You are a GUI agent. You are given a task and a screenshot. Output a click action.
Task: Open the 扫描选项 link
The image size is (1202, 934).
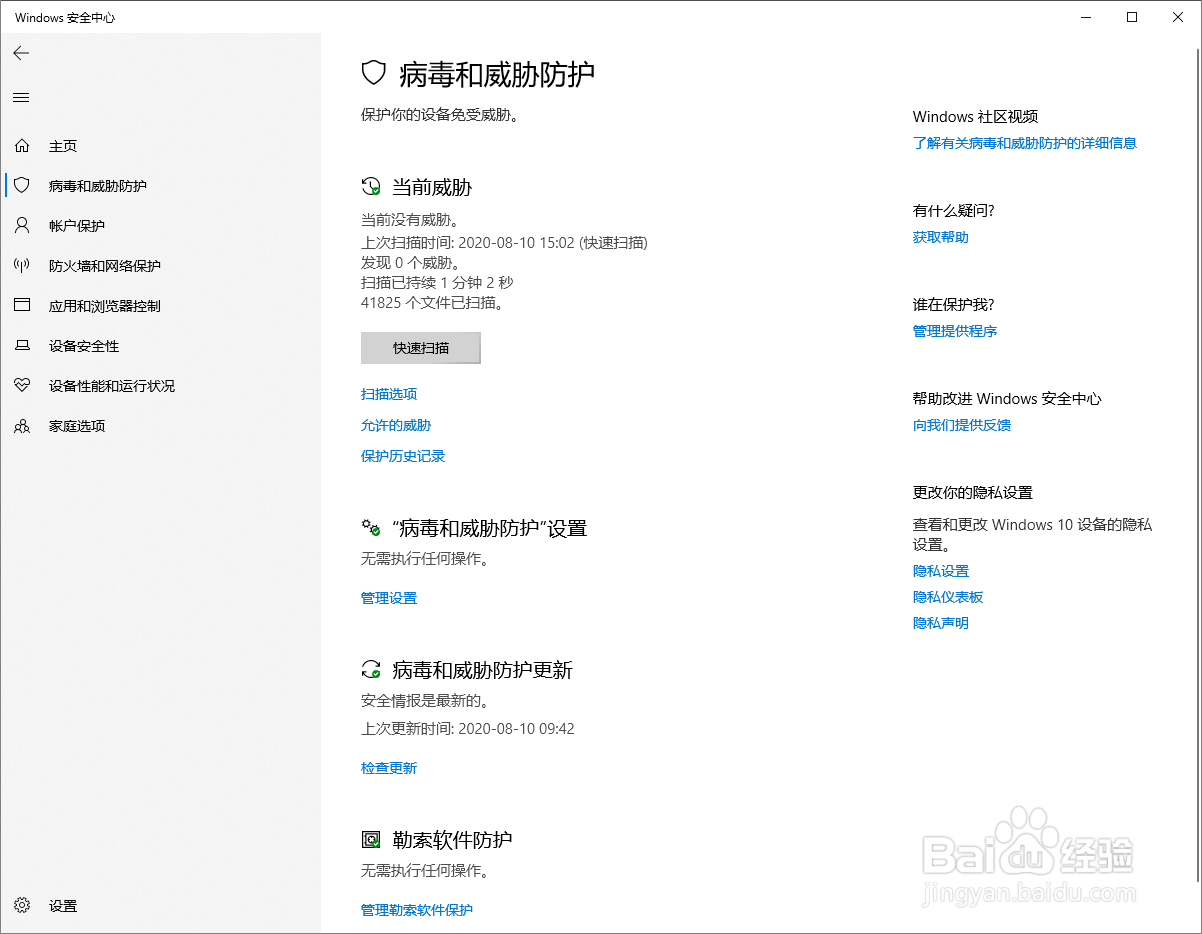coord(389,394)
